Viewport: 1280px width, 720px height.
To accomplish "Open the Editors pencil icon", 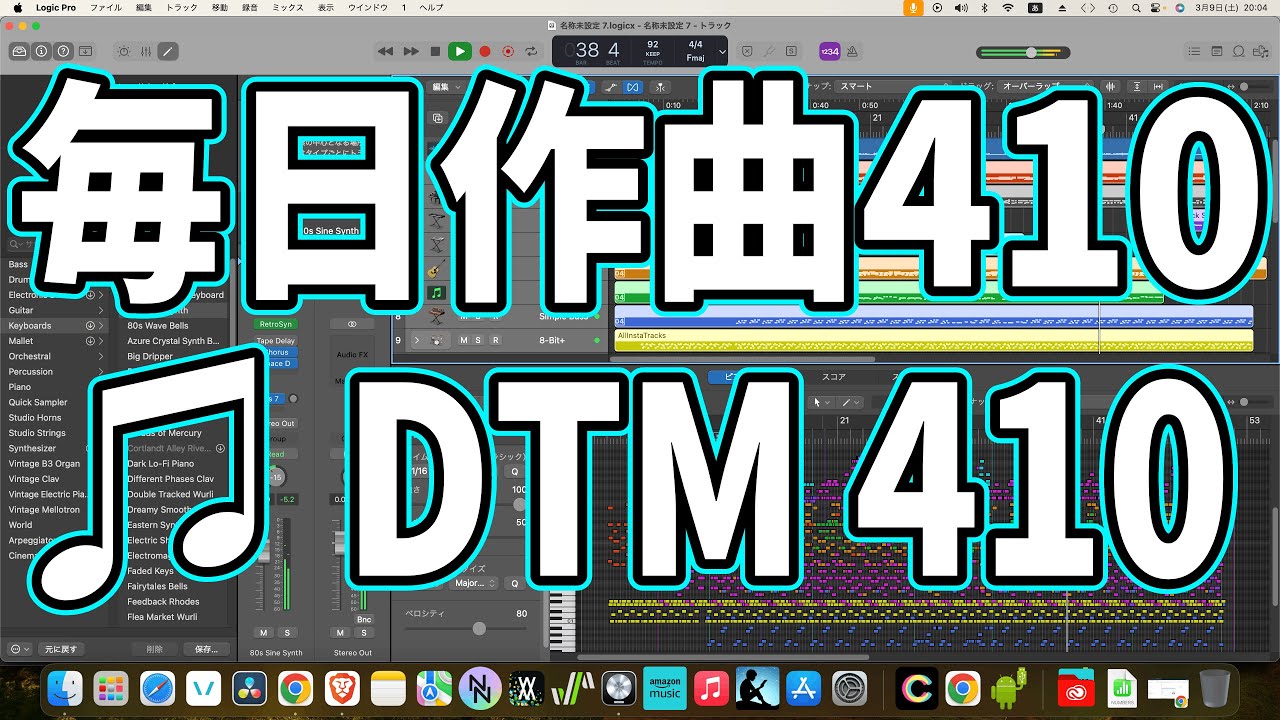I will point(168,51).
